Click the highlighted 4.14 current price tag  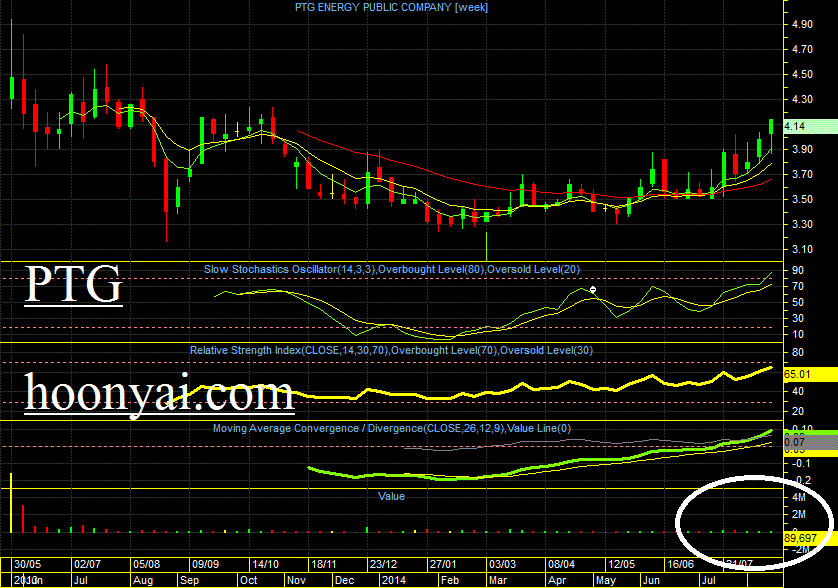coord(810,127)
